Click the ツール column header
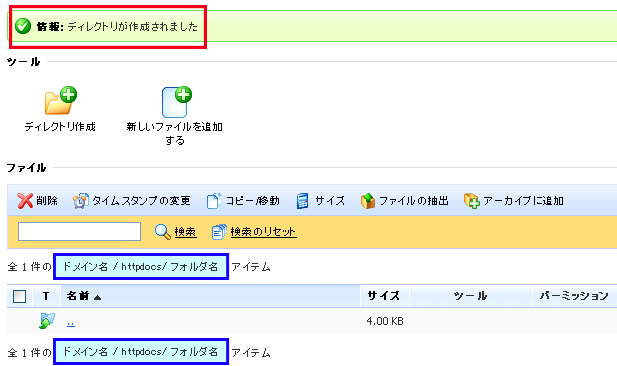 (470, 296)
